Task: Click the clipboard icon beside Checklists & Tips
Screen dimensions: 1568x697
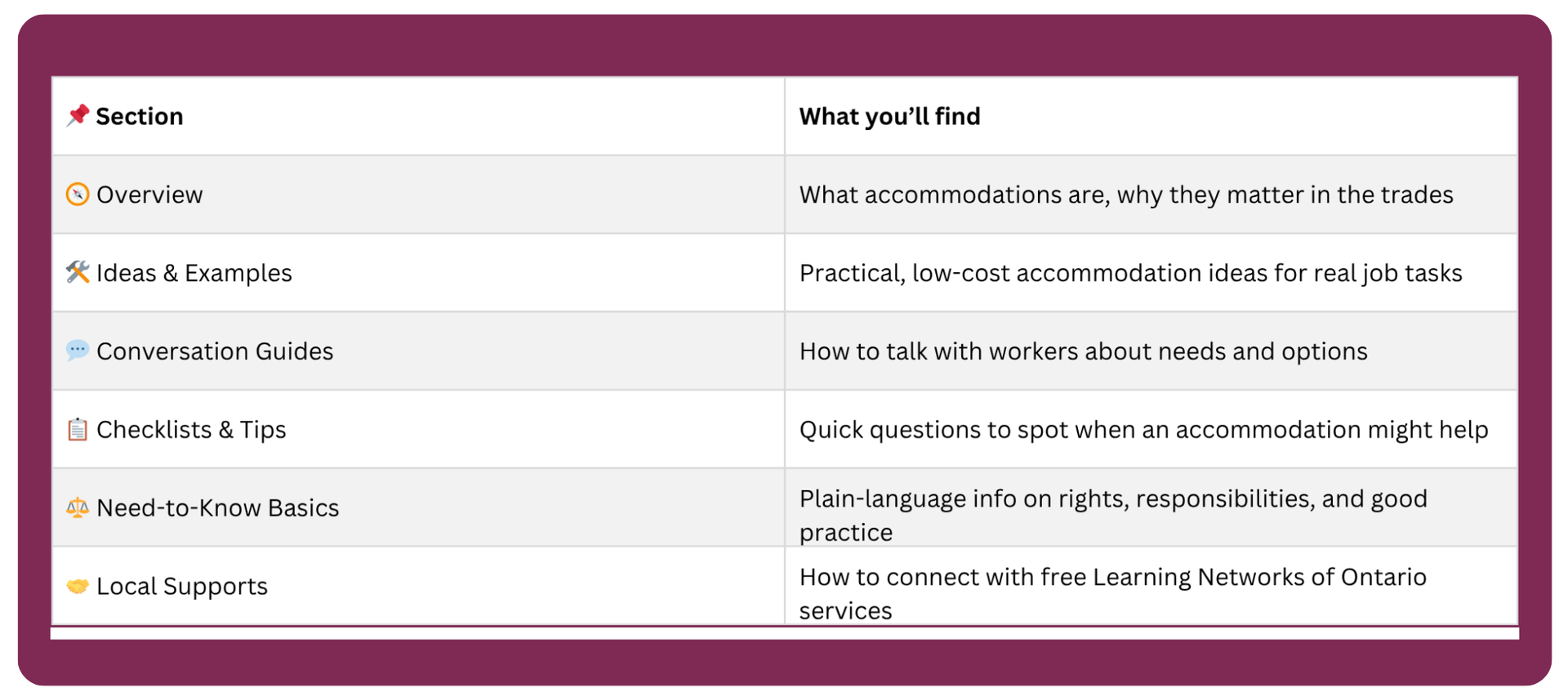Action: tap(78, 429)
